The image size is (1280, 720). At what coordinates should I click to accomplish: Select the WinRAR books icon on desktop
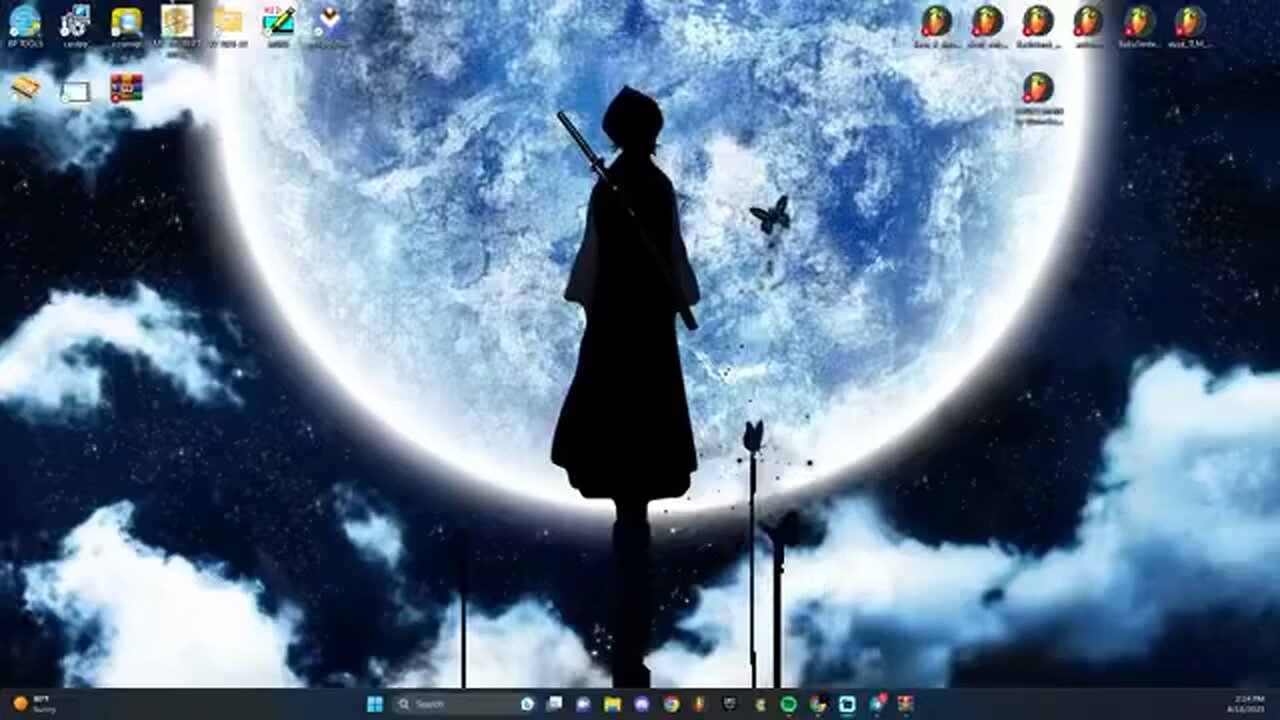click(126, 88)
